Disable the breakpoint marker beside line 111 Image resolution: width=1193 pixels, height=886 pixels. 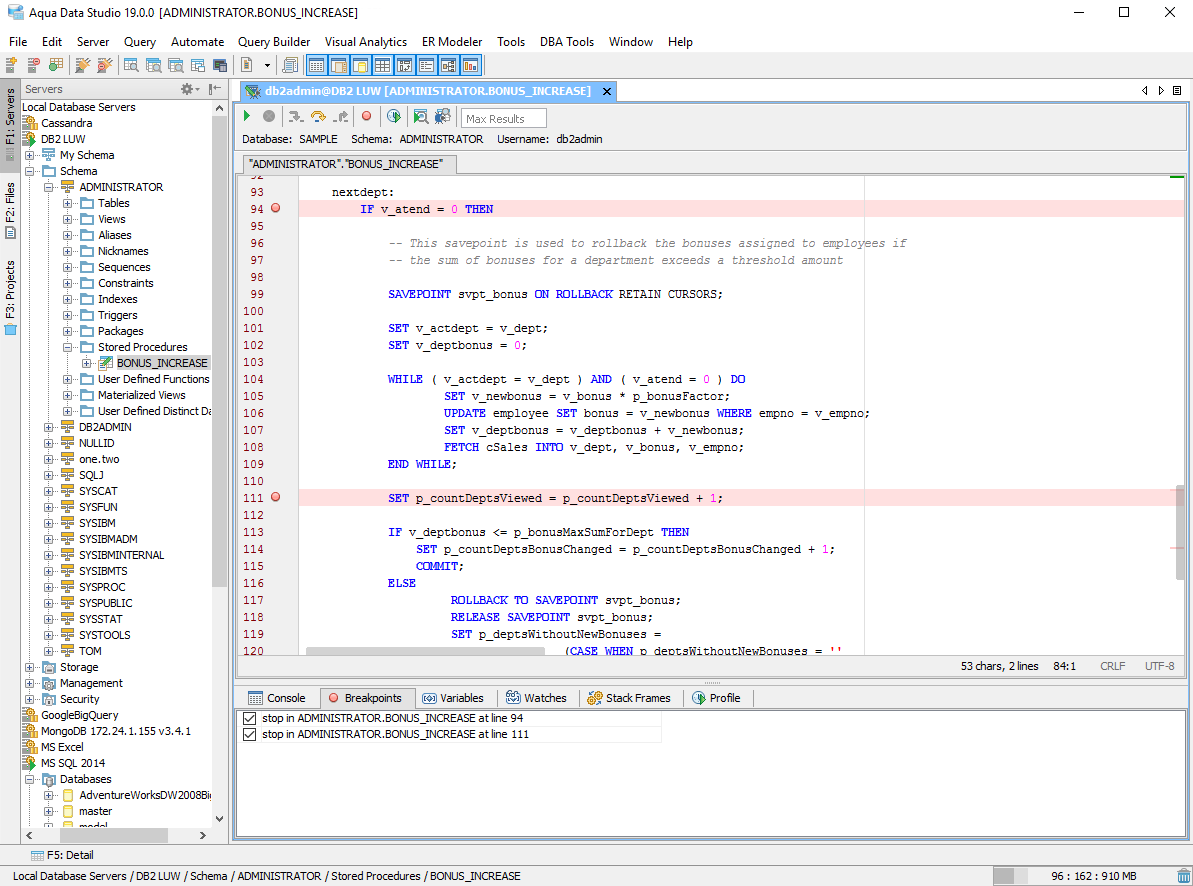pyautogui.click(x=275, y=497)
